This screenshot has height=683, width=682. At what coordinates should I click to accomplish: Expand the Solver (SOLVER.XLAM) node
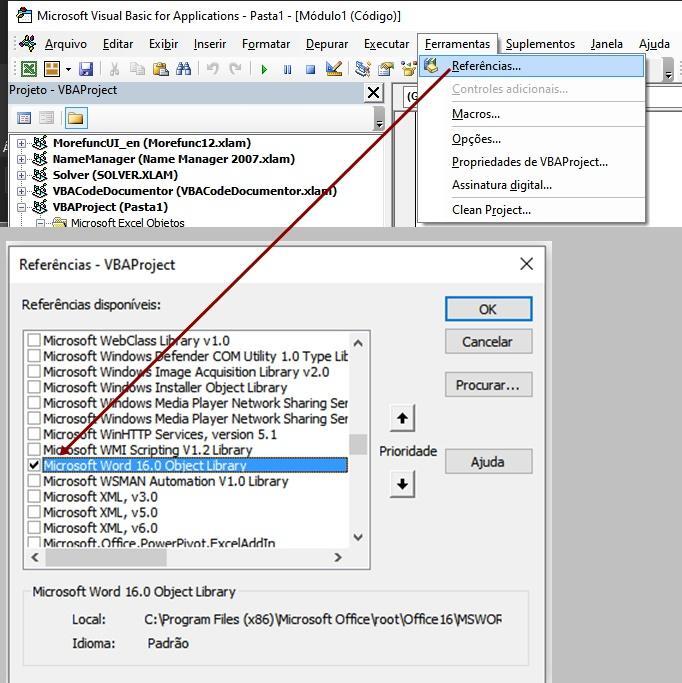21,175
